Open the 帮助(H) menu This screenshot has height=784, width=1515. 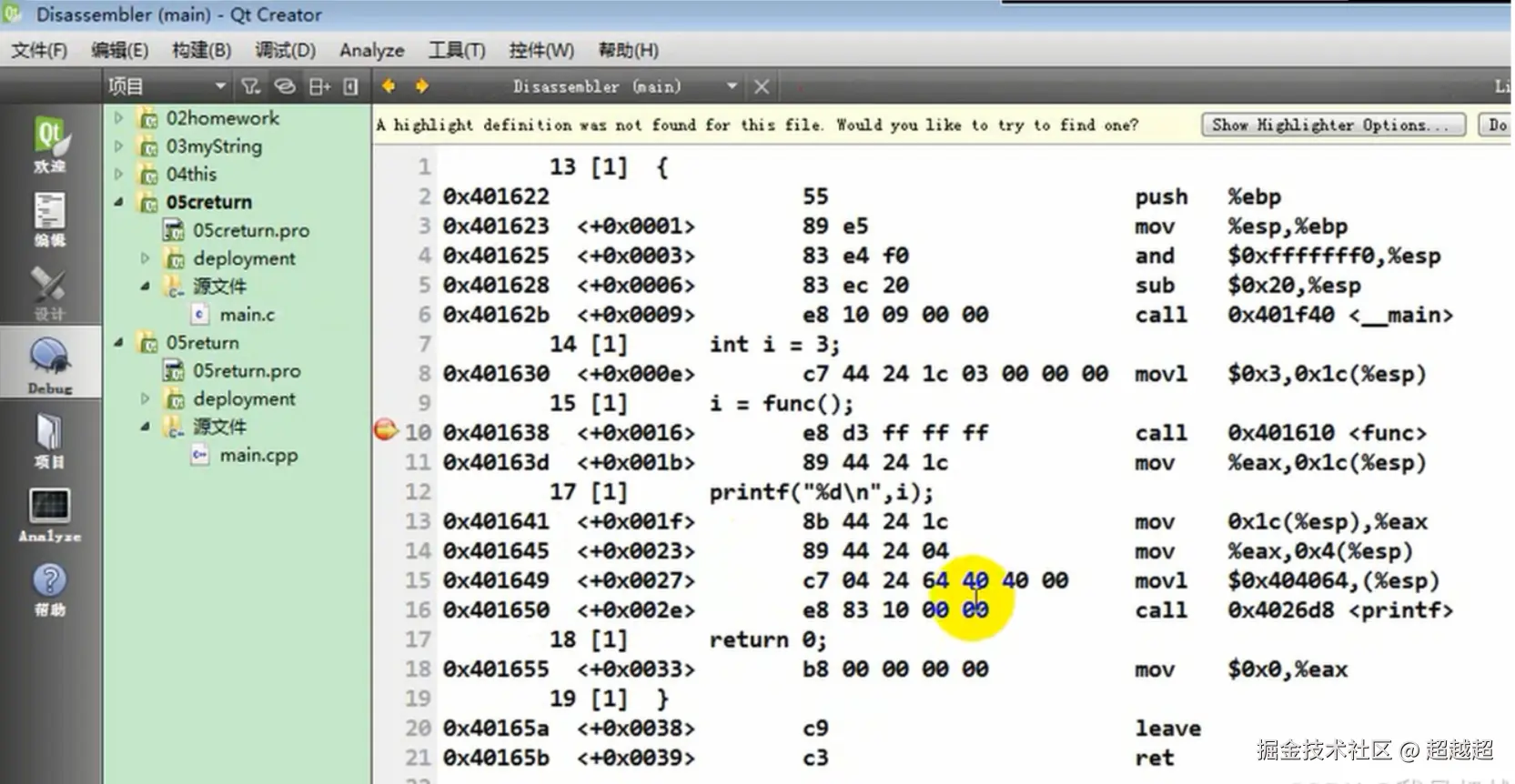[x=628, y=50]
